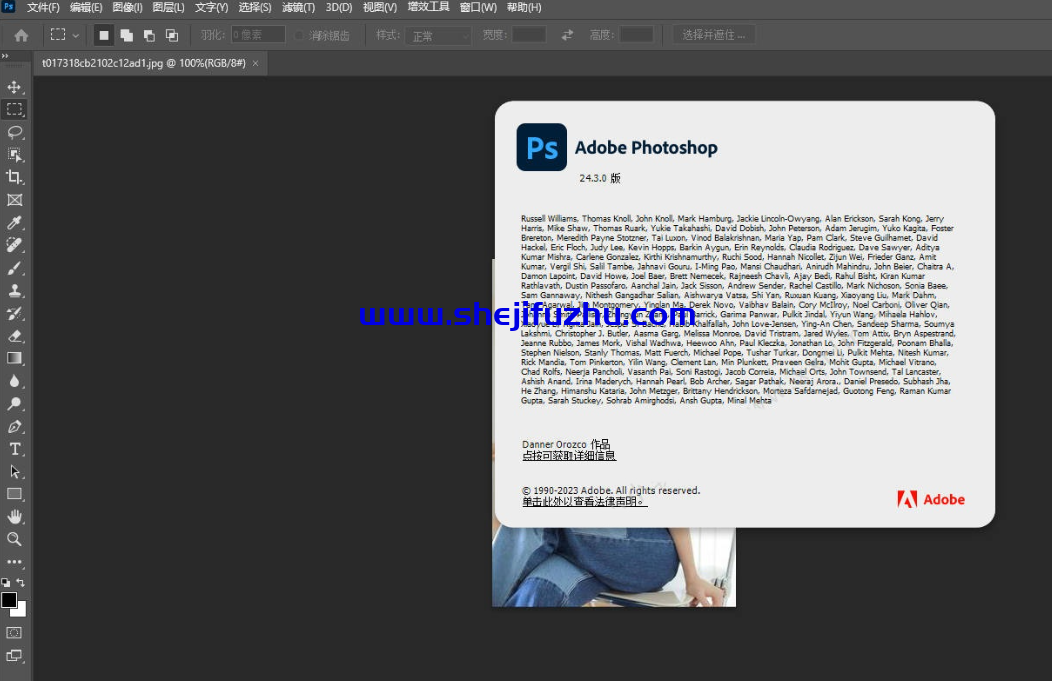This screenshot has height=681, width=1052.
Task: Select the Move tool
Action: tap(14, 87)
